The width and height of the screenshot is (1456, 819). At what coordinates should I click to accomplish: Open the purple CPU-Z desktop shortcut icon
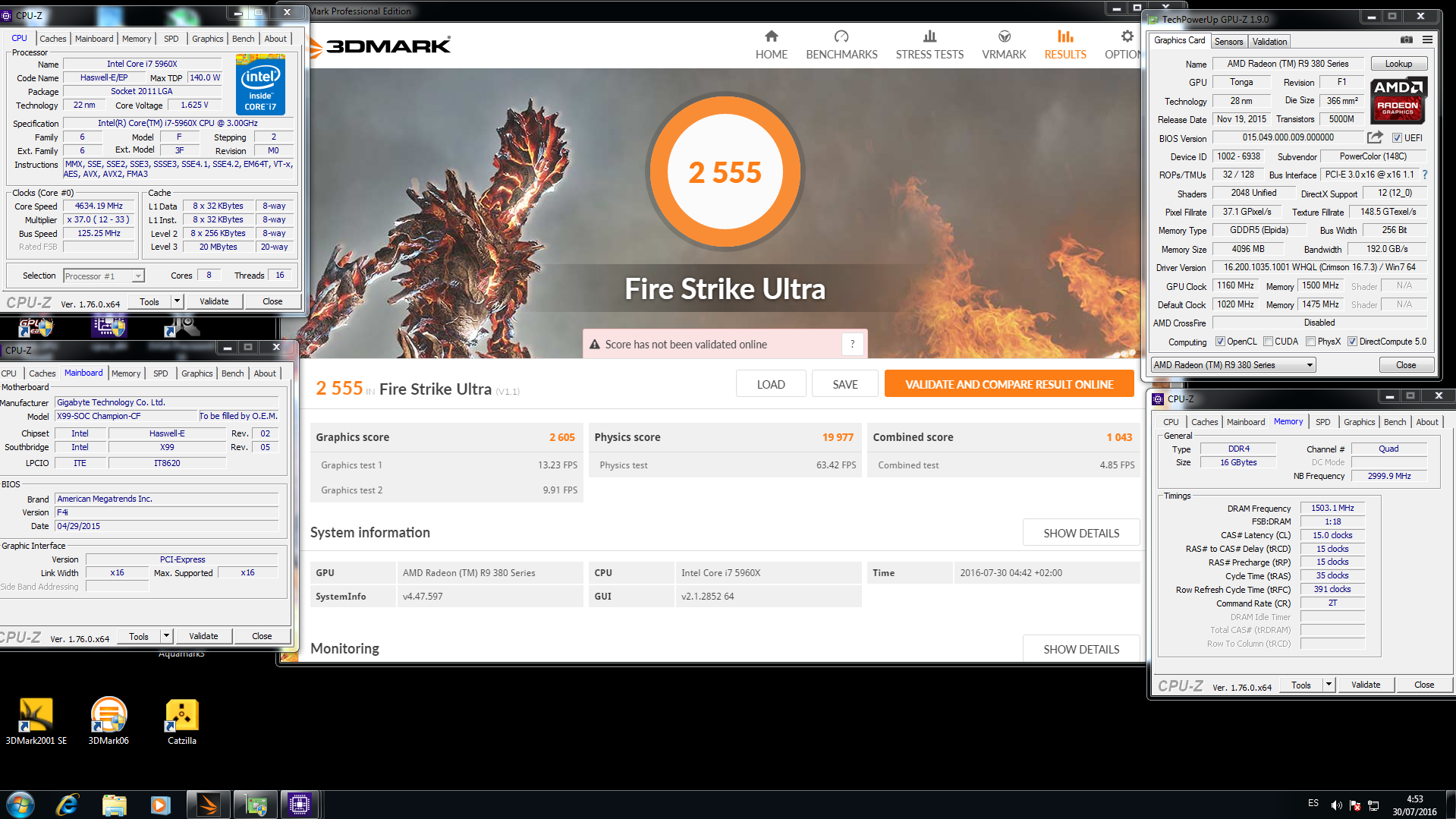pyautogui.click(x=108, y=327)
